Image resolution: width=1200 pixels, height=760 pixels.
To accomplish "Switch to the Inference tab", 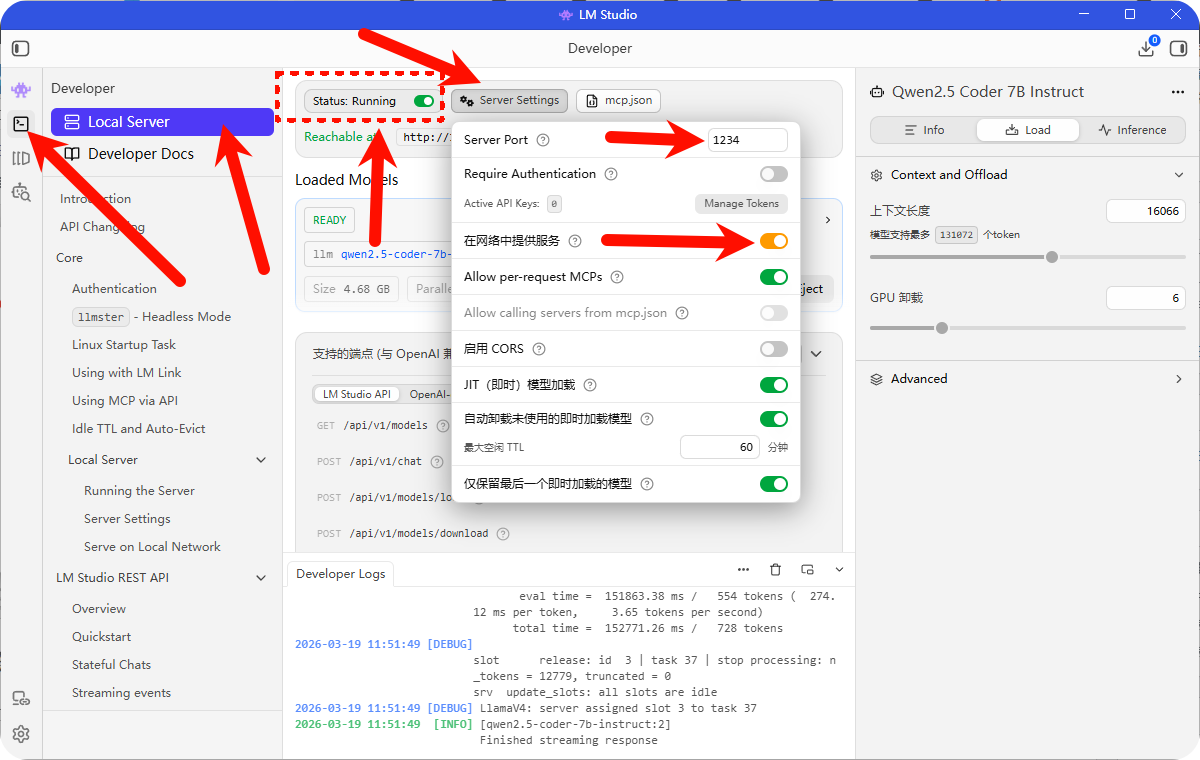I will [1134, 129].
